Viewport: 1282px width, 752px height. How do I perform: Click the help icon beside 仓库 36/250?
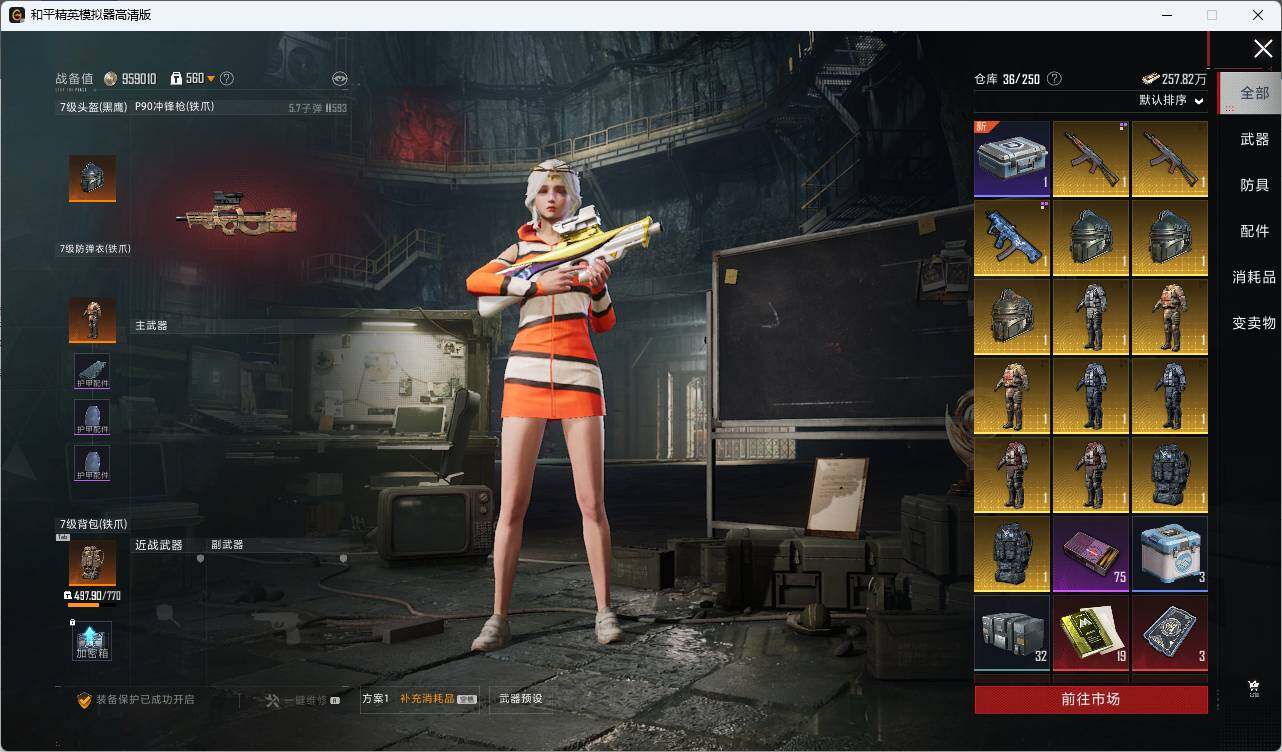click(1054, 78)
